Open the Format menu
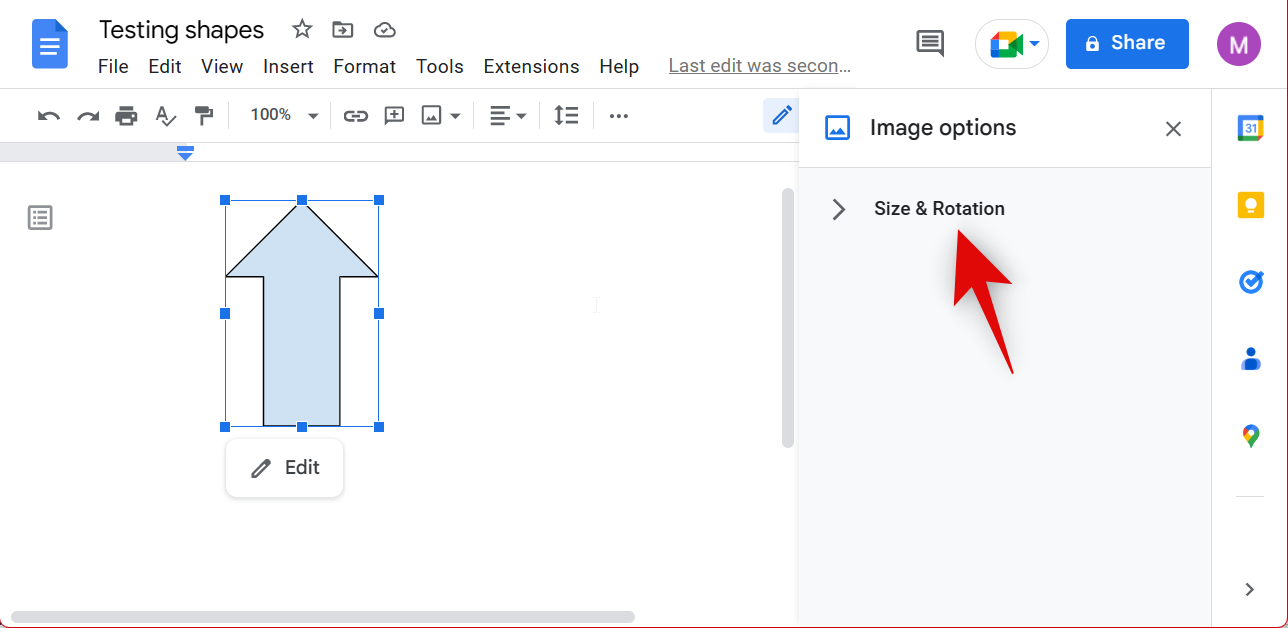The image size is (1288, 628). [x=364, y=67]
